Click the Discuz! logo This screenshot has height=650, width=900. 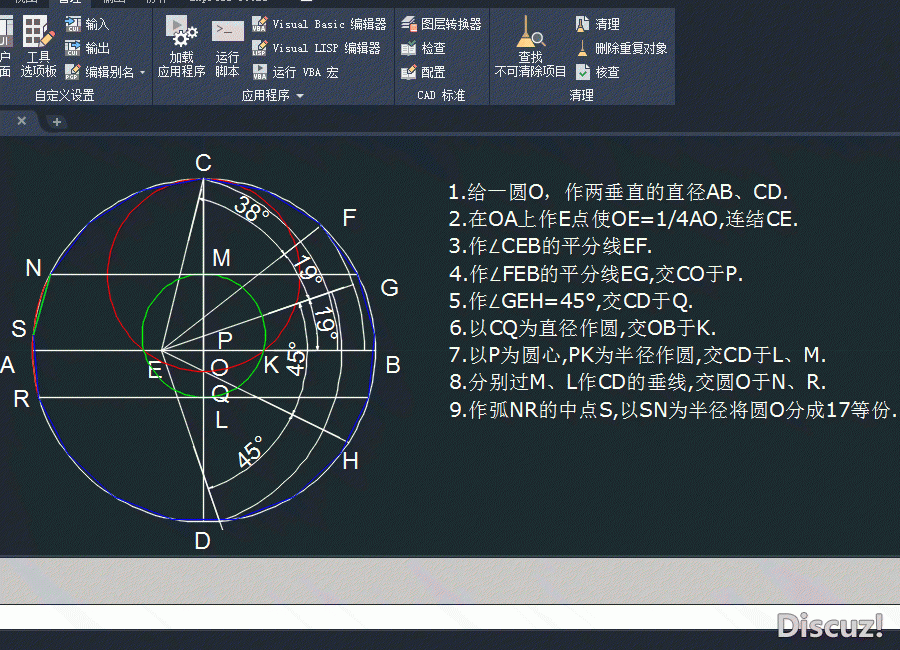(x=830, y=625)
